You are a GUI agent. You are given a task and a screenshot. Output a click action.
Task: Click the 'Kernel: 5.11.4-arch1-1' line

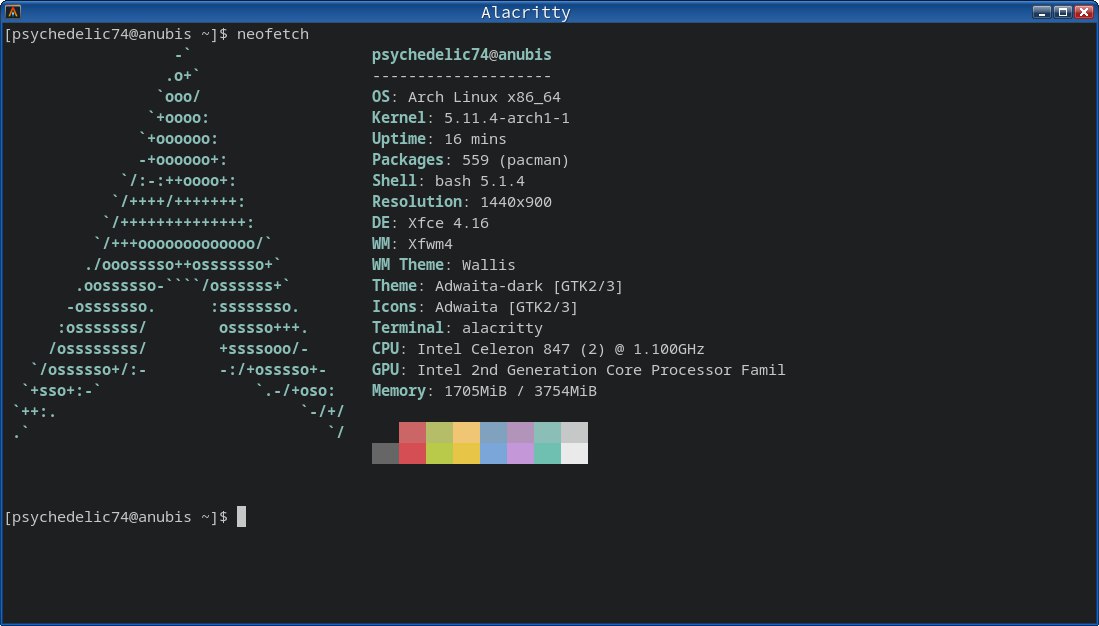[471, 118]
